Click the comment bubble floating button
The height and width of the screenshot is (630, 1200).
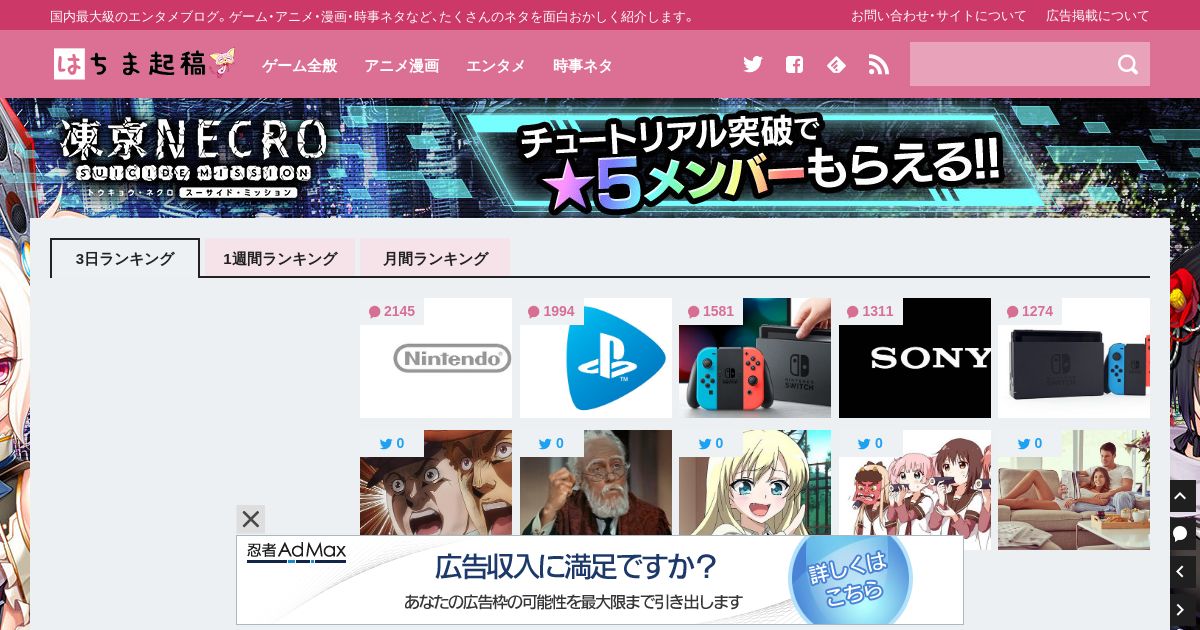tap(1183, 534)
